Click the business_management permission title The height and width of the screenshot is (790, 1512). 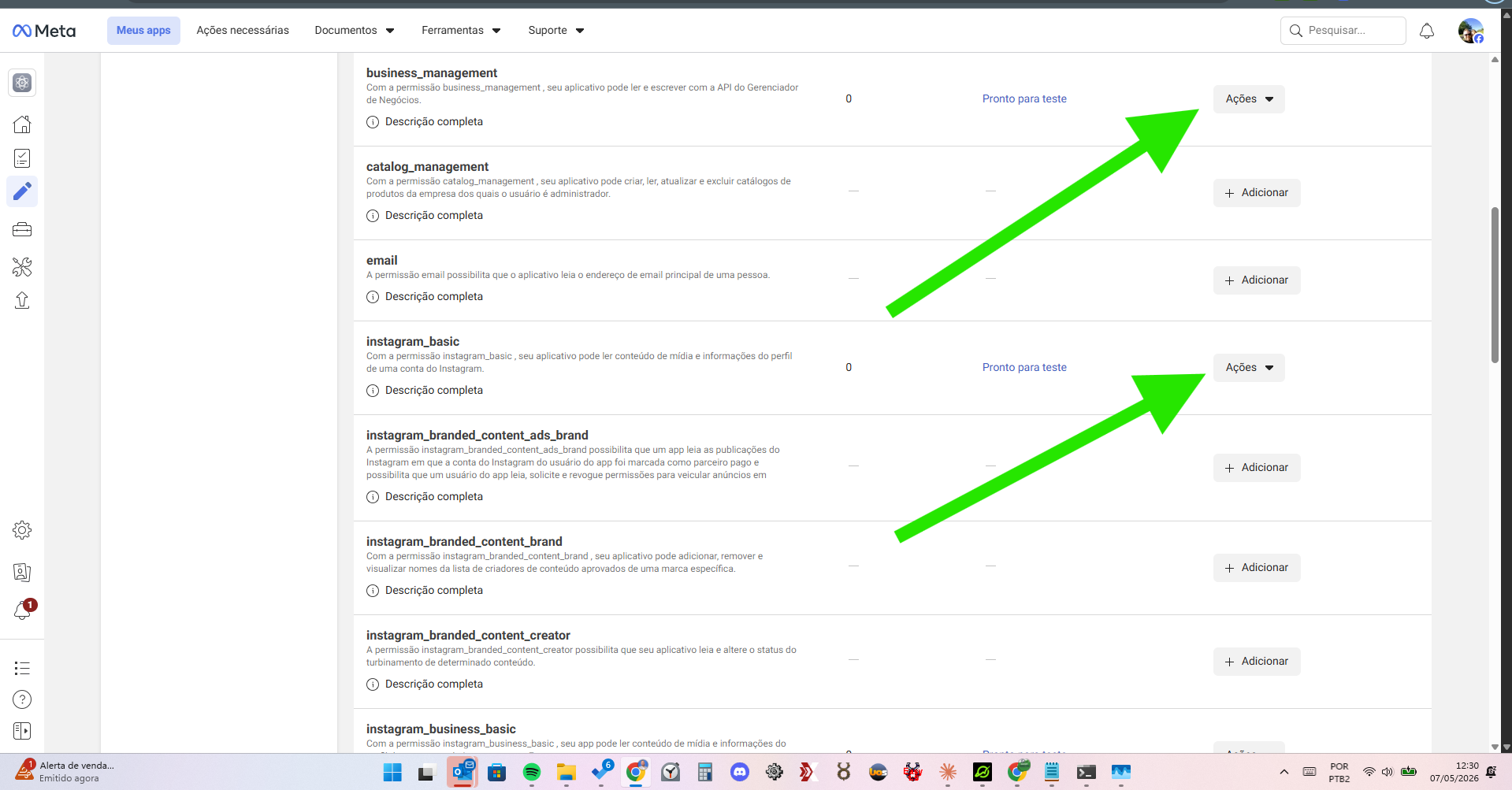click(432, 73)
